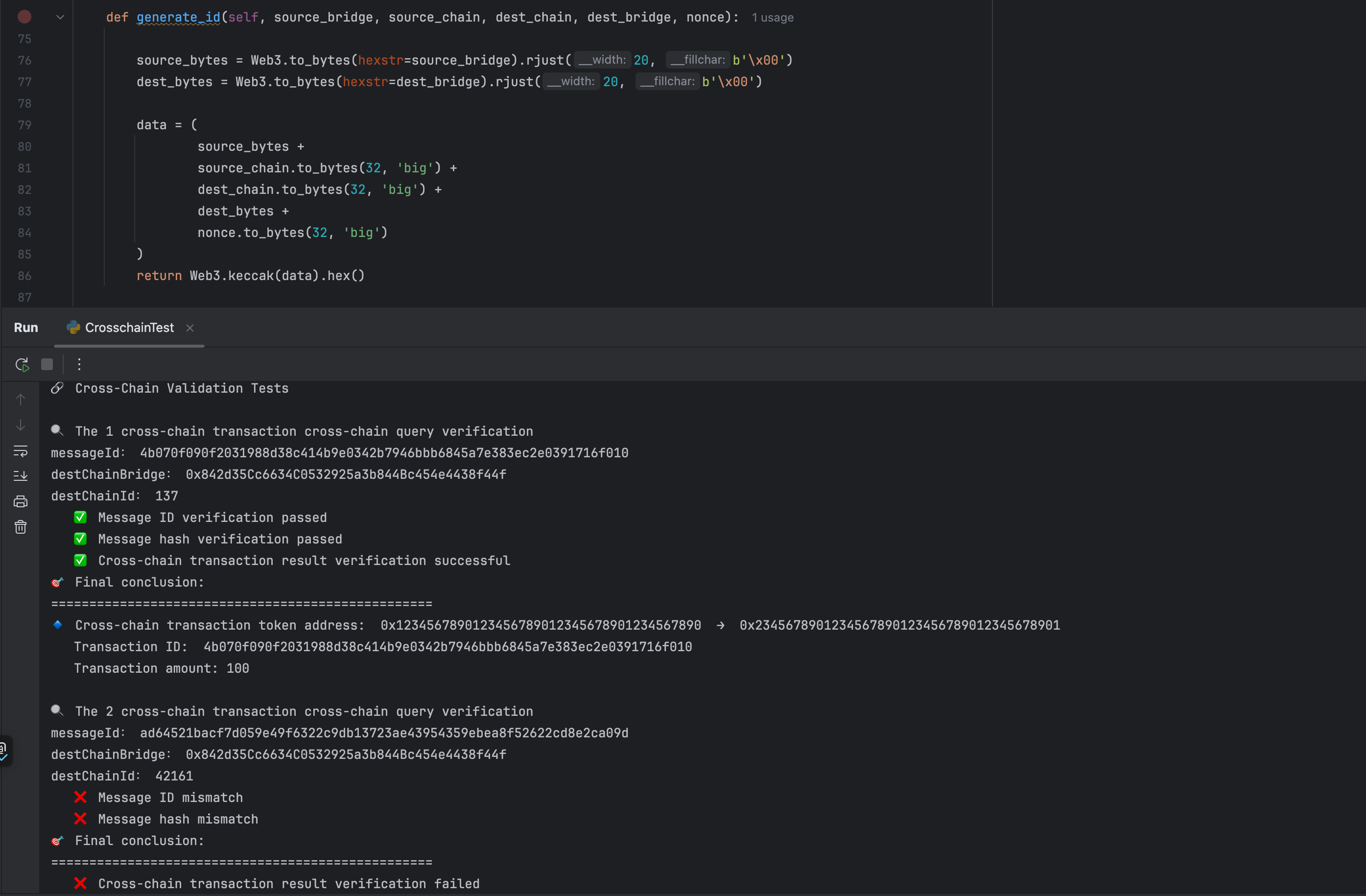Toggle soft-wrap in the console
Screen dimensions: 1366x896
tap(21, 451)
